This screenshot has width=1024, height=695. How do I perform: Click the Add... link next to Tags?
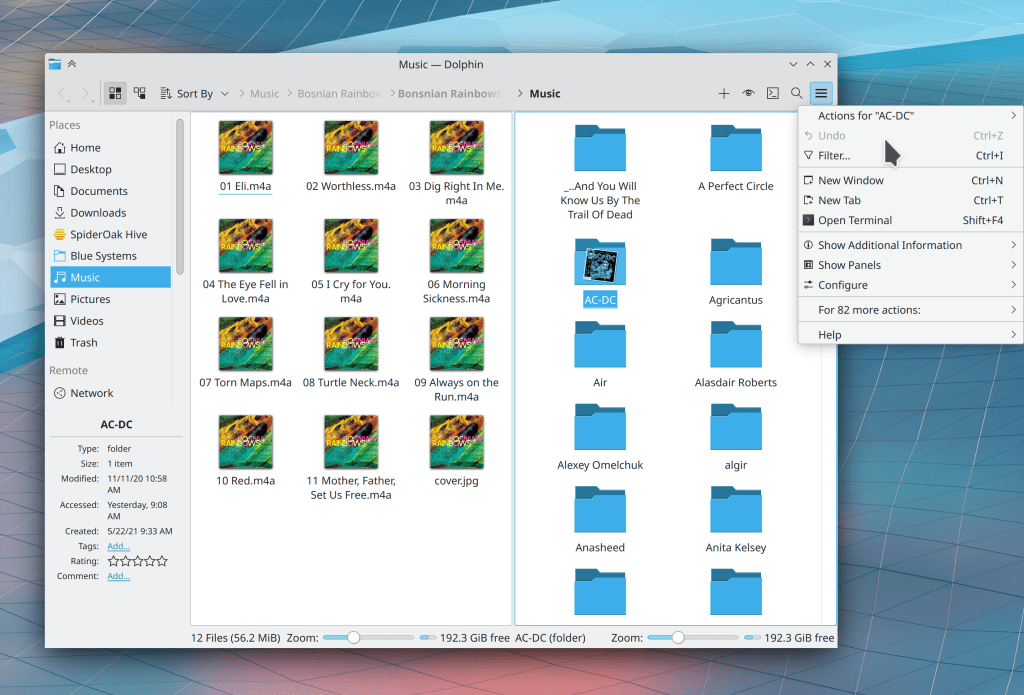pyautogui.click(x=118, y=547)
